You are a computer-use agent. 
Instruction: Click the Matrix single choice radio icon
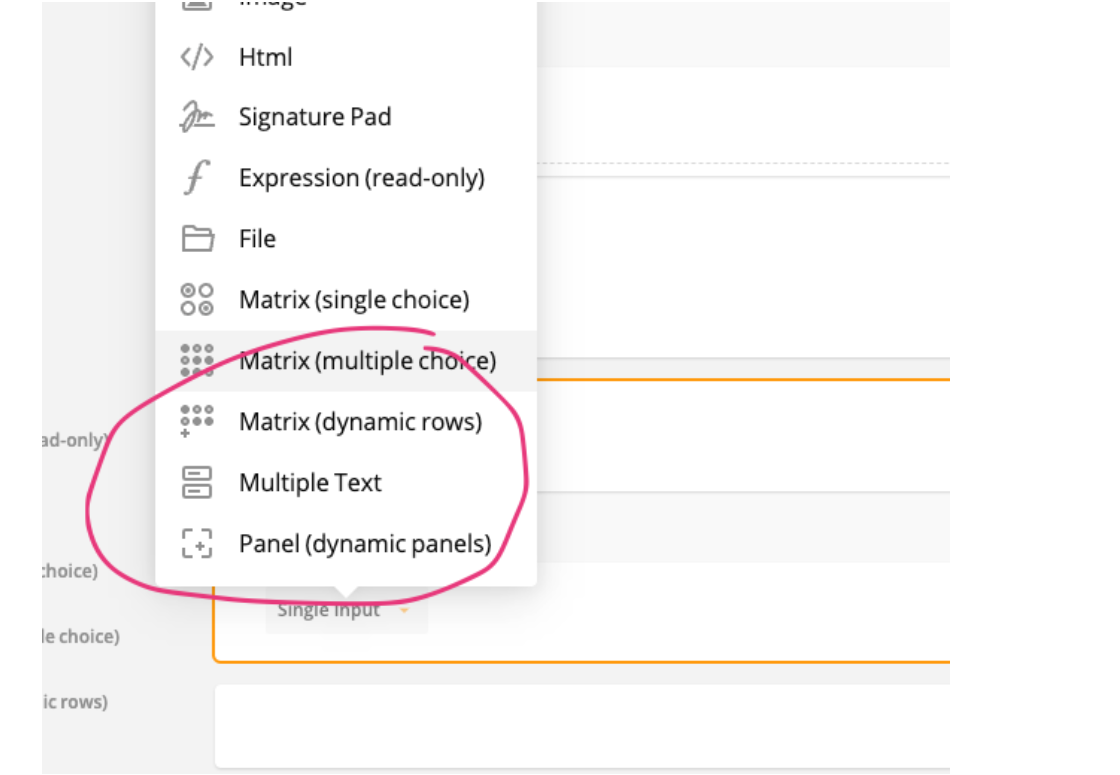[196, 299]
